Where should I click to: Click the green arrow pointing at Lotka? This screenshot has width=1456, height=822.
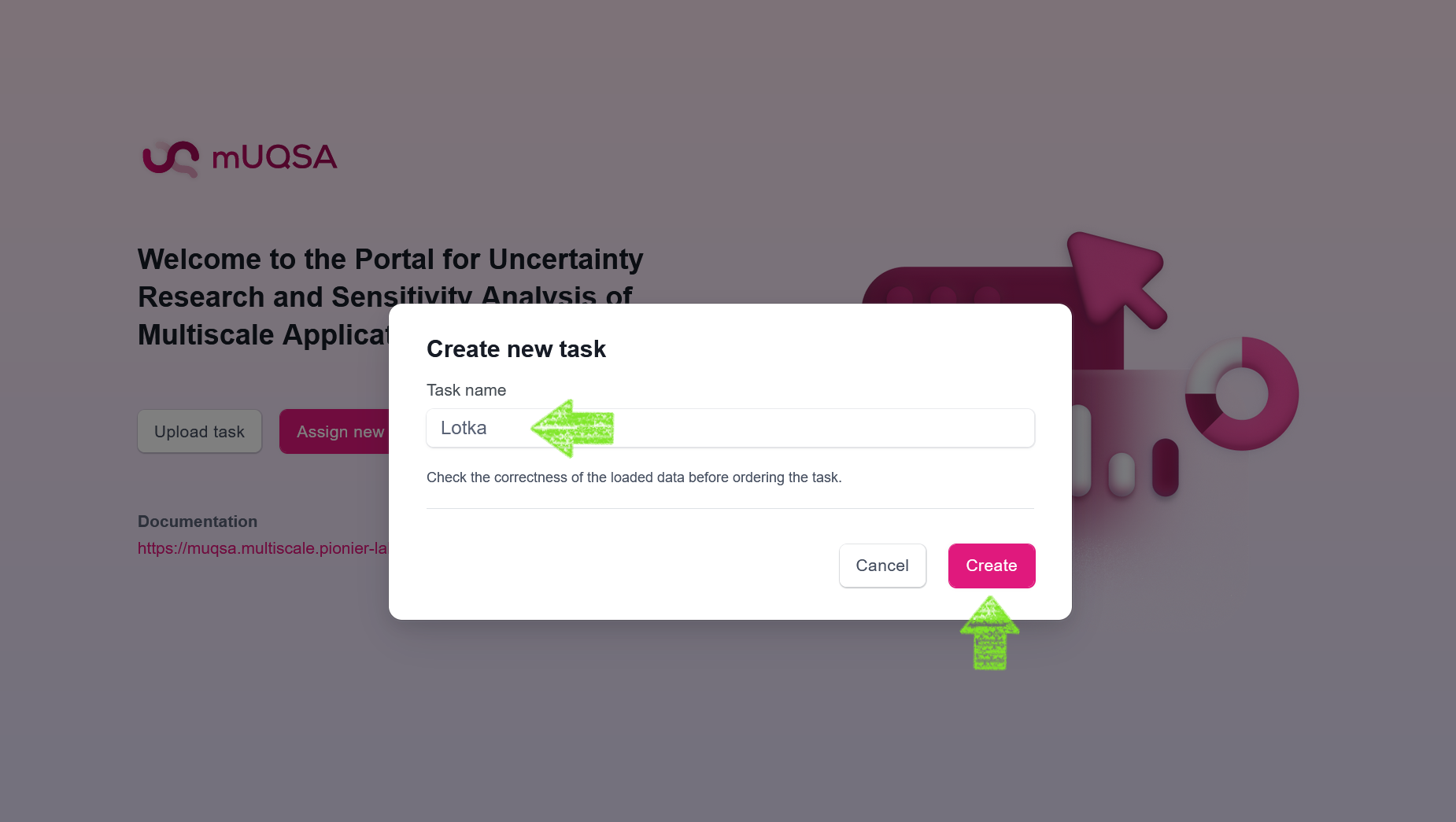click(572, 428)
